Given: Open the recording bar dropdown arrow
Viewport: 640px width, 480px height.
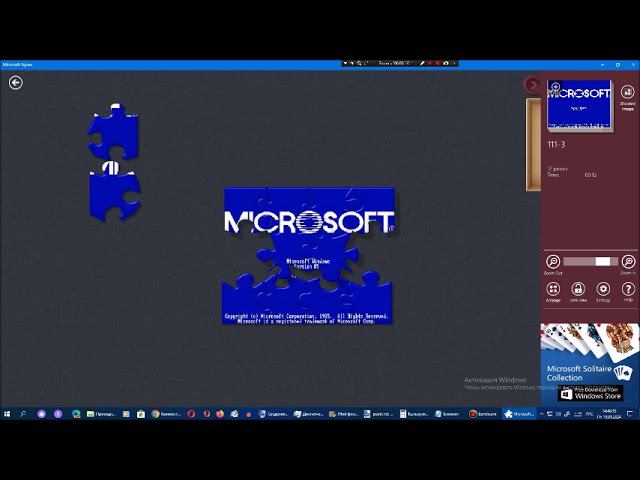Looking at the screenshot, I should pyautogui.click(x=345, y=63).
